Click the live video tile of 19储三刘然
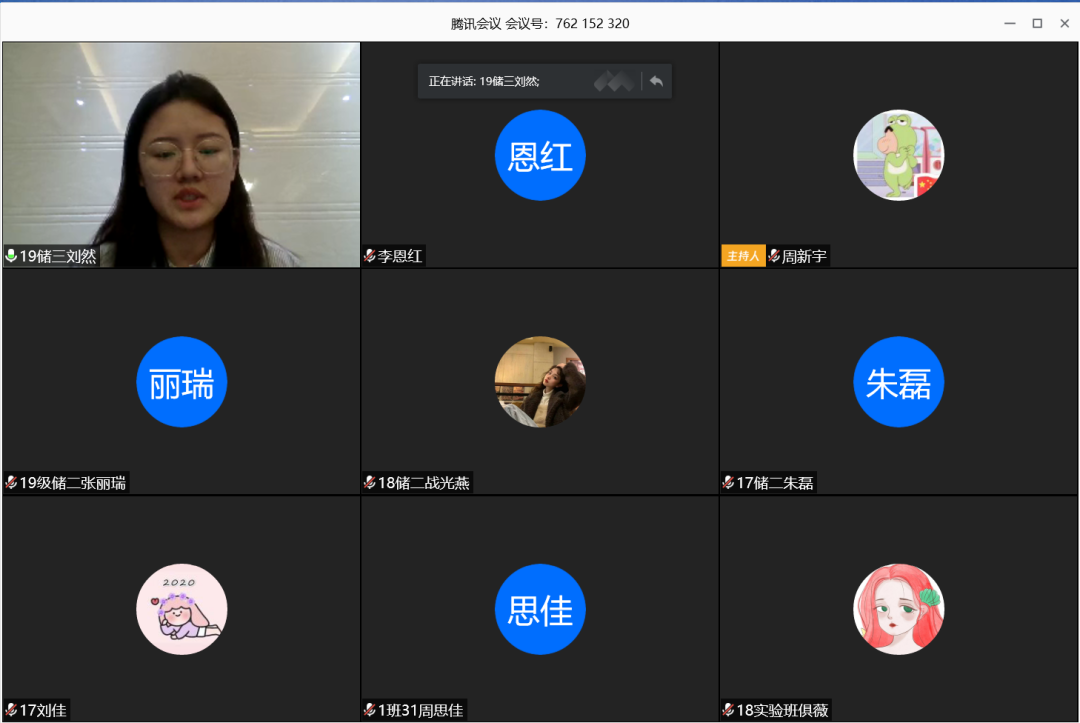The image size is (1080, 723). click(181, 150)
